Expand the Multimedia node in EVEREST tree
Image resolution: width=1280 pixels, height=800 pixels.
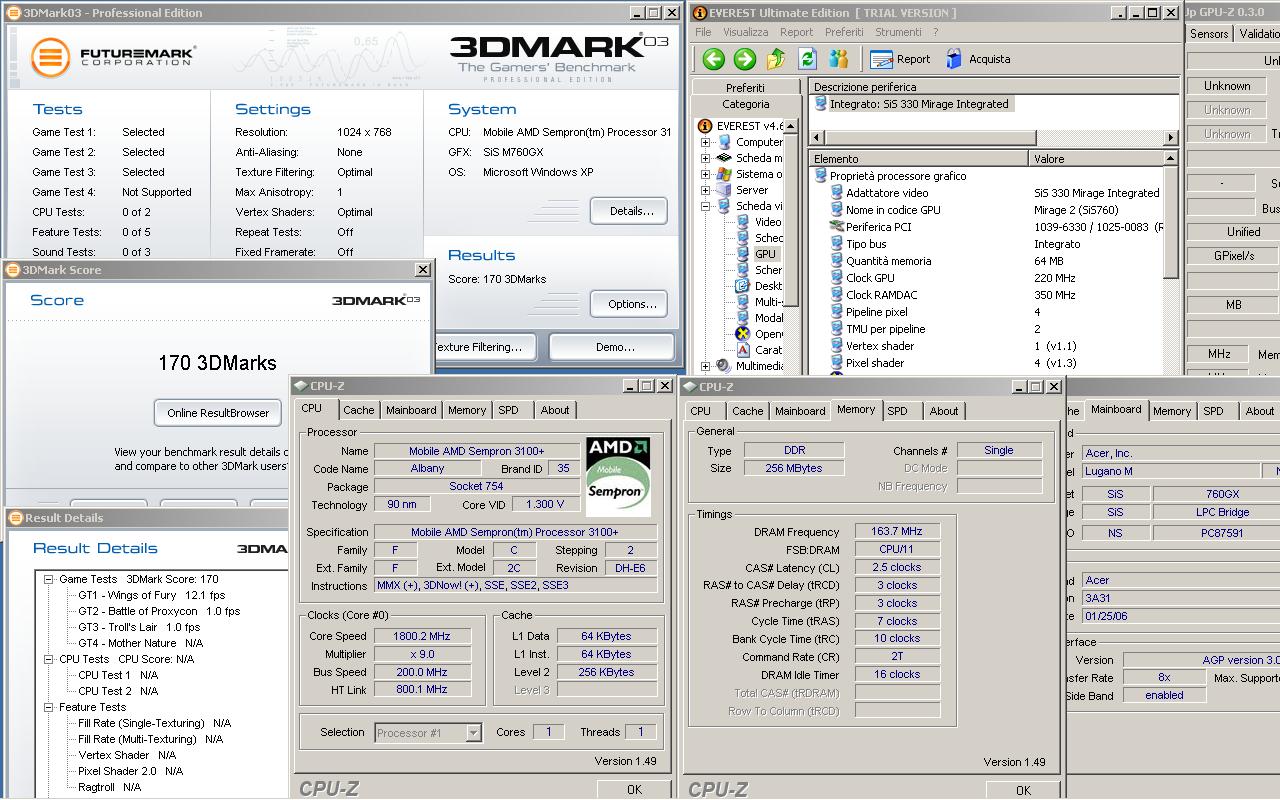(x=705, y=366)
